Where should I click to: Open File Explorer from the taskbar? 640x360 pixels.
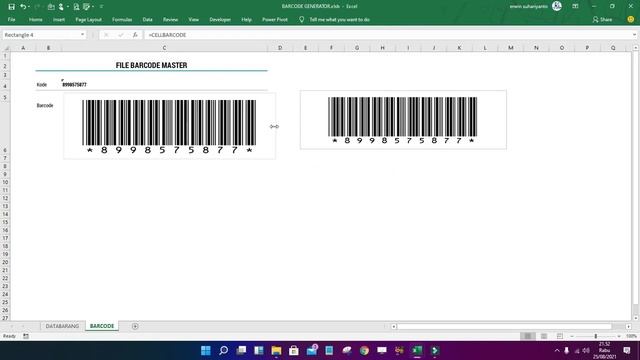pyautogui.click(x=276, y=350)
